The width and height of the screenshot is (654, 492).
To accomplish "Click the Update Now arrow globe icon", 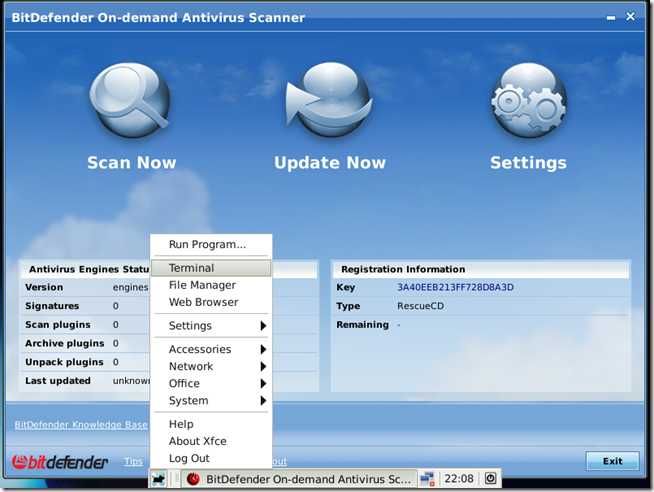I will [x=329, y=99].
